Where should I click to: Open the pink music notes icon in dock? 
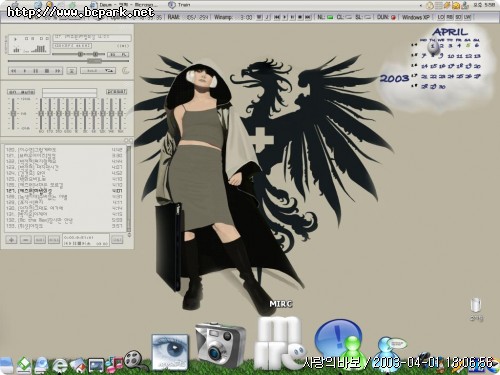[x=114, y=364]
